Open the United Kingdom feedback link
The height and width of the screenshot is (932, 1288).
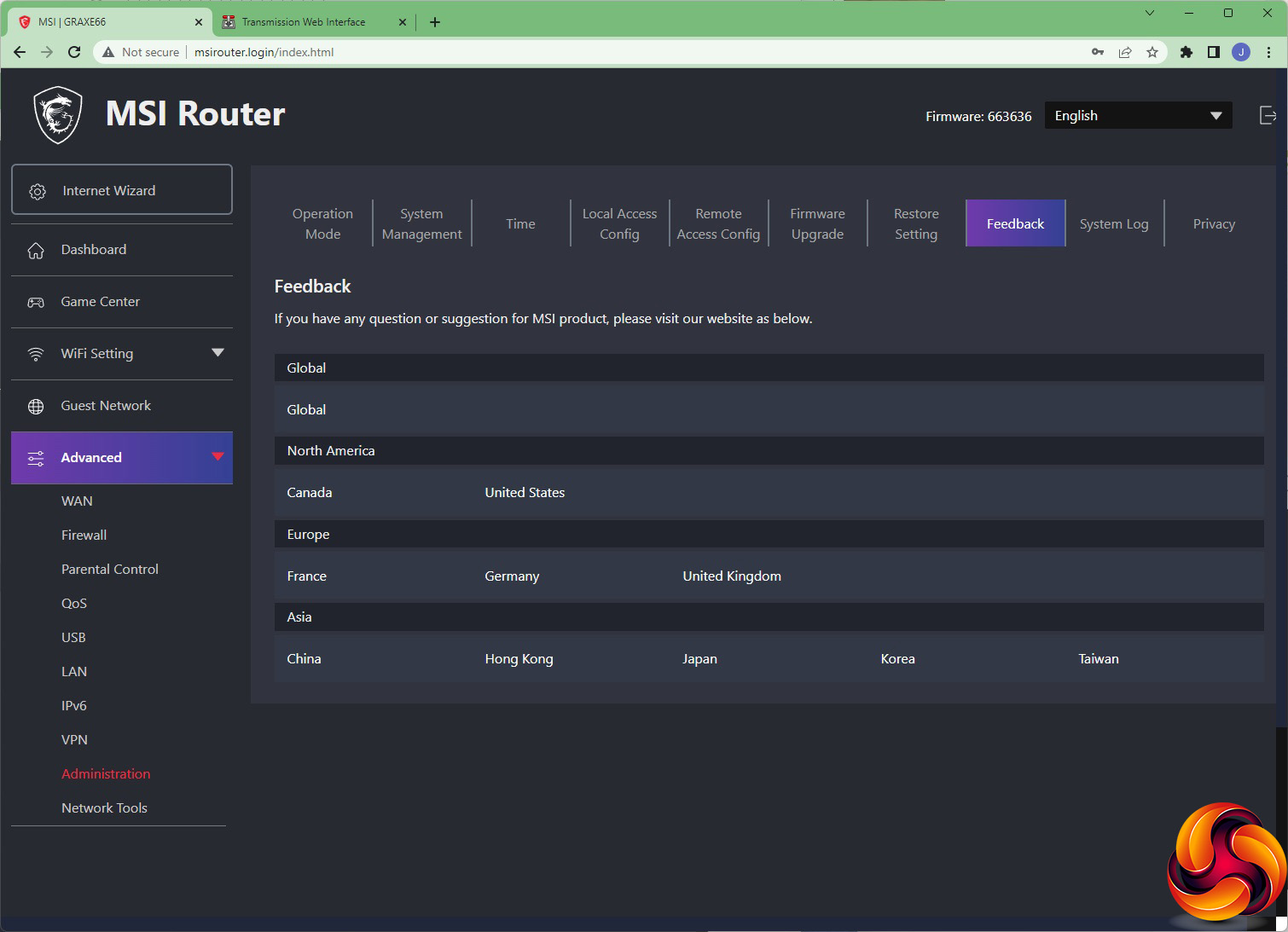click(731, 576)
